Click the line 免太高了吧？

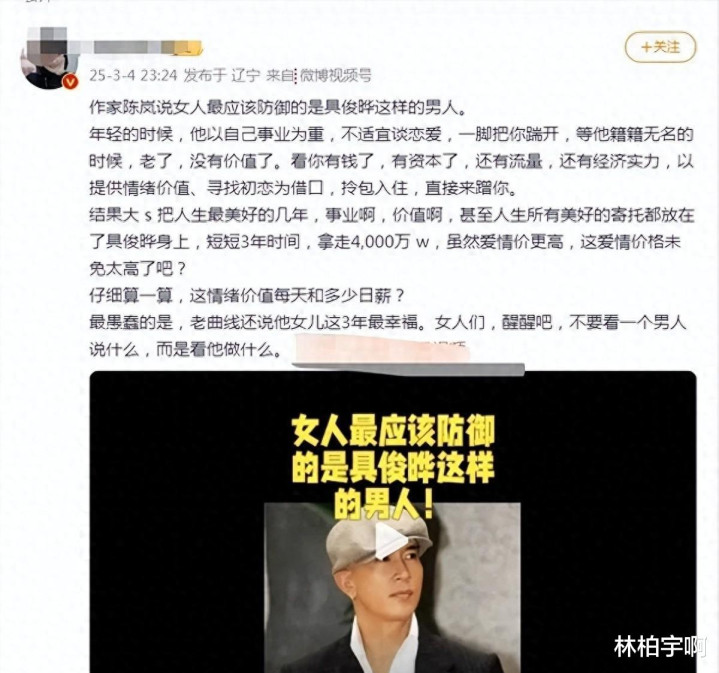(138, 269)
